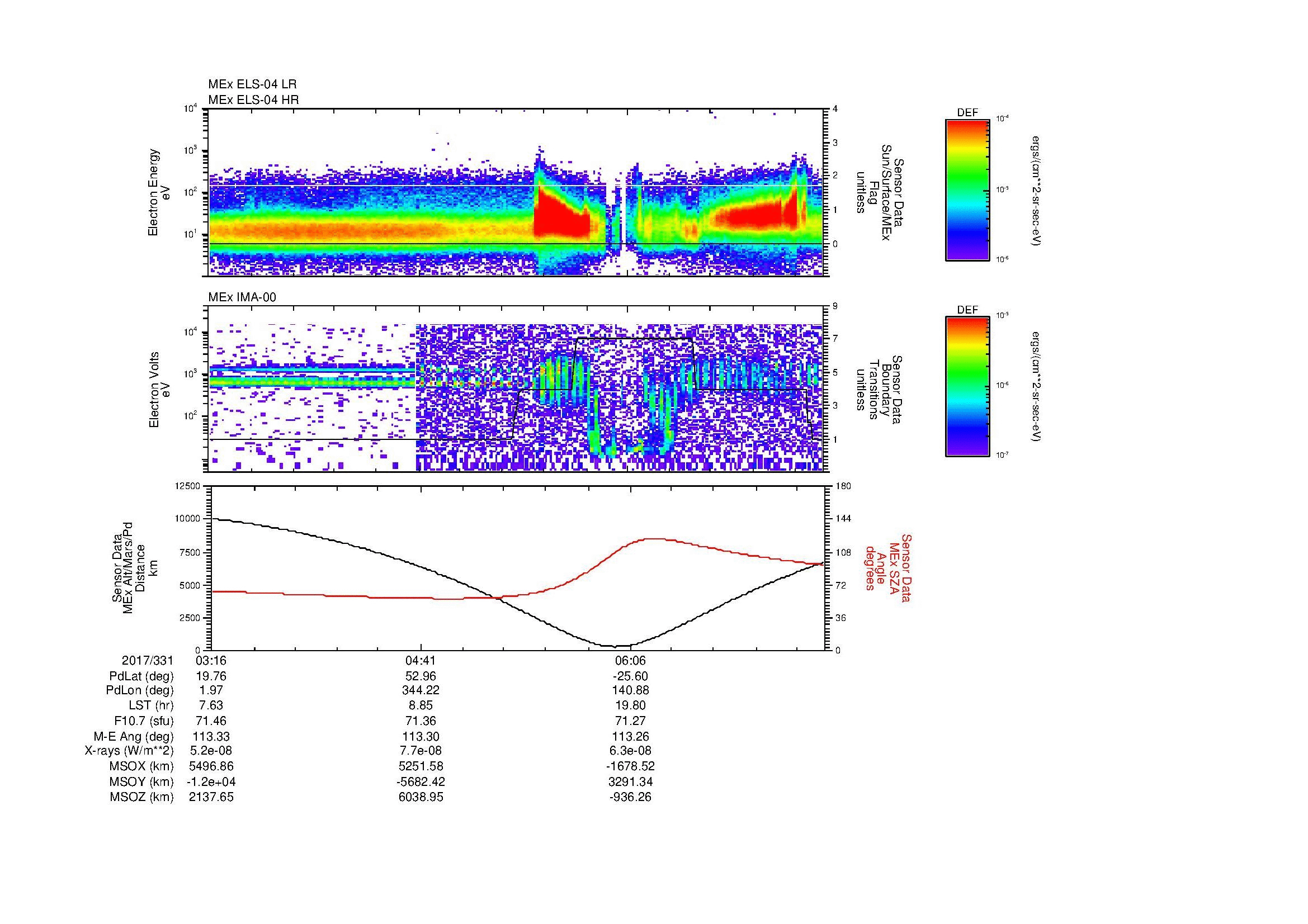Click the 'MSOX (km)' row label
Screen dimensions: 1308x924
pyautogui.click(x=141, y=766)
